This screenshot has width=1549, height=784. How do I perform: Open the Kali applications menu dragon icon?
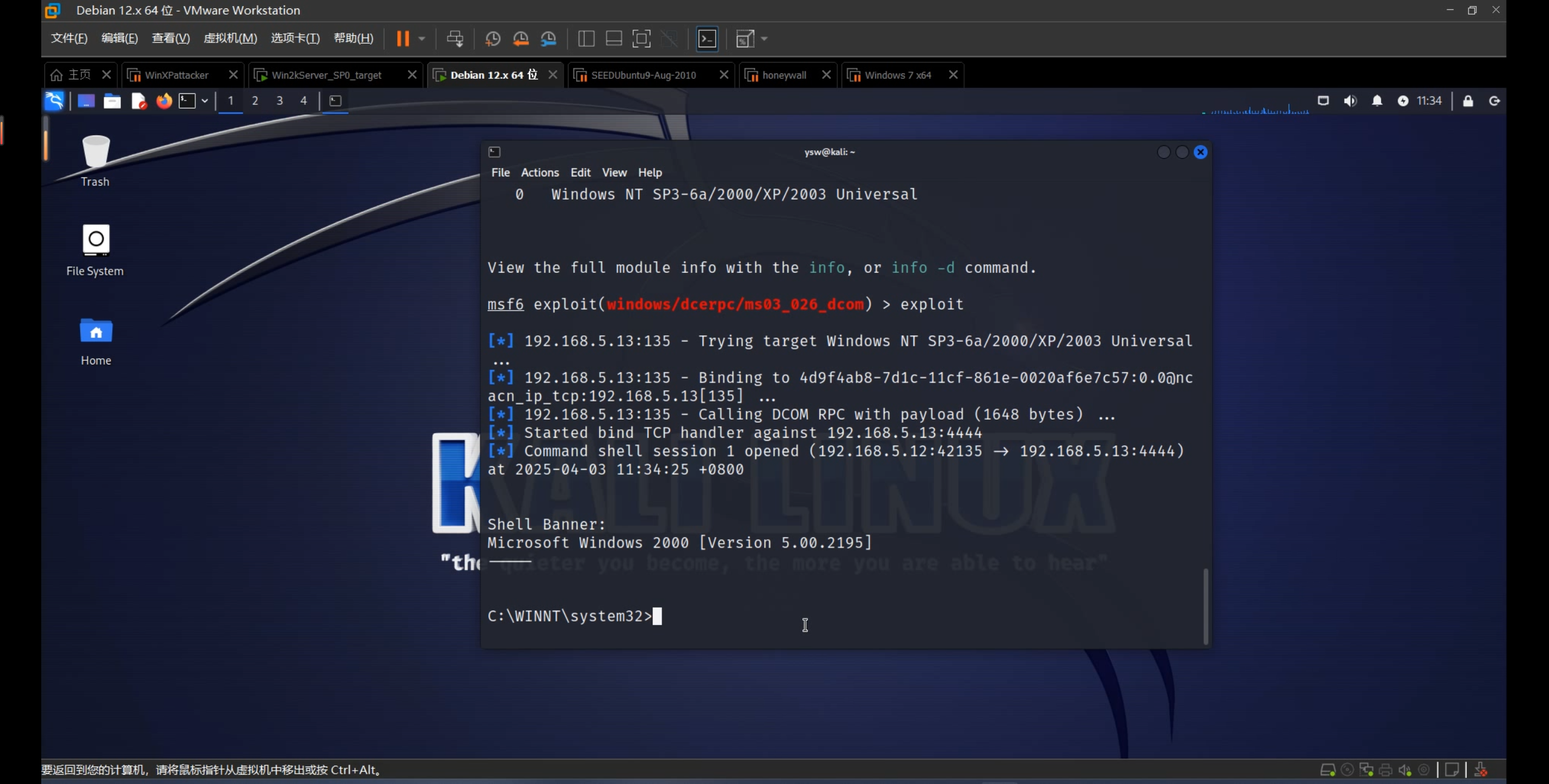click(55, 101)
